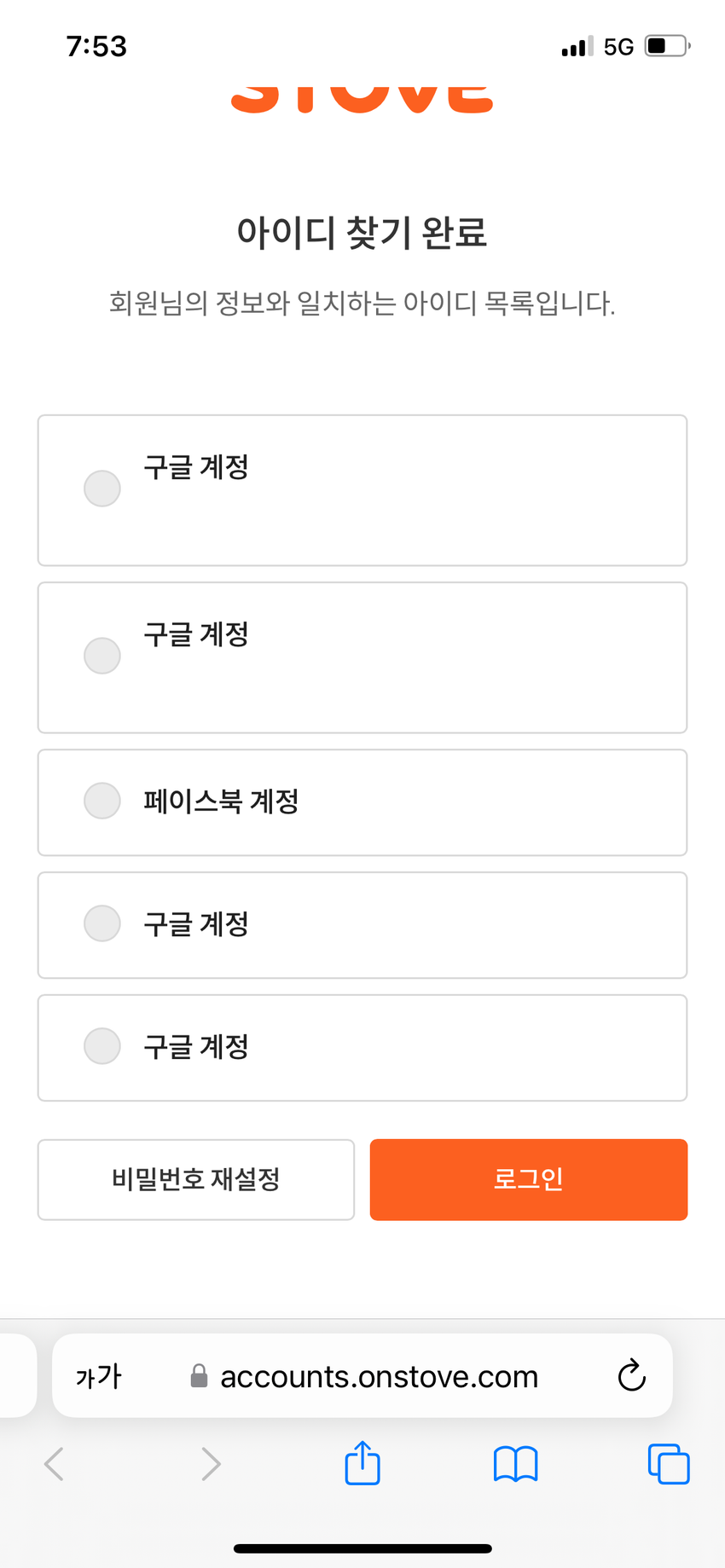725x1568 pixels.
Task: Open the Safari share sheet icon
Action: coord(362,1463)
